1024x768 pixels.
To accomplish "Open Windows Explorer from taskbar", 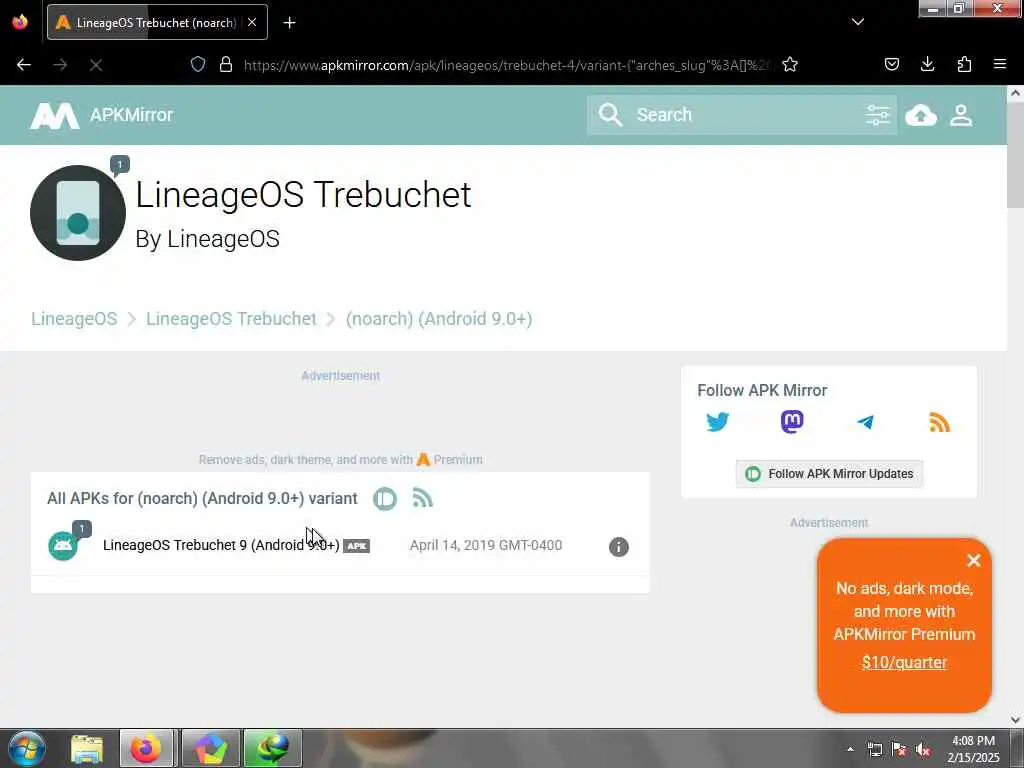I will pyautogui.click(x=86, y=748).
